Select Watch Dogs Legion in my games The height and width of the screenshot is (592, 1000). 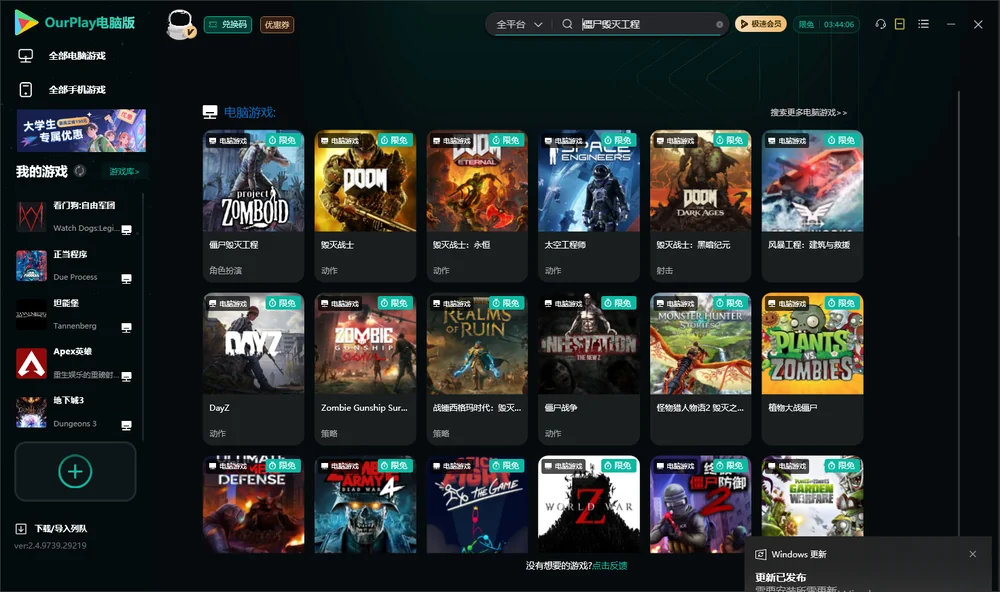click(75, 216)
